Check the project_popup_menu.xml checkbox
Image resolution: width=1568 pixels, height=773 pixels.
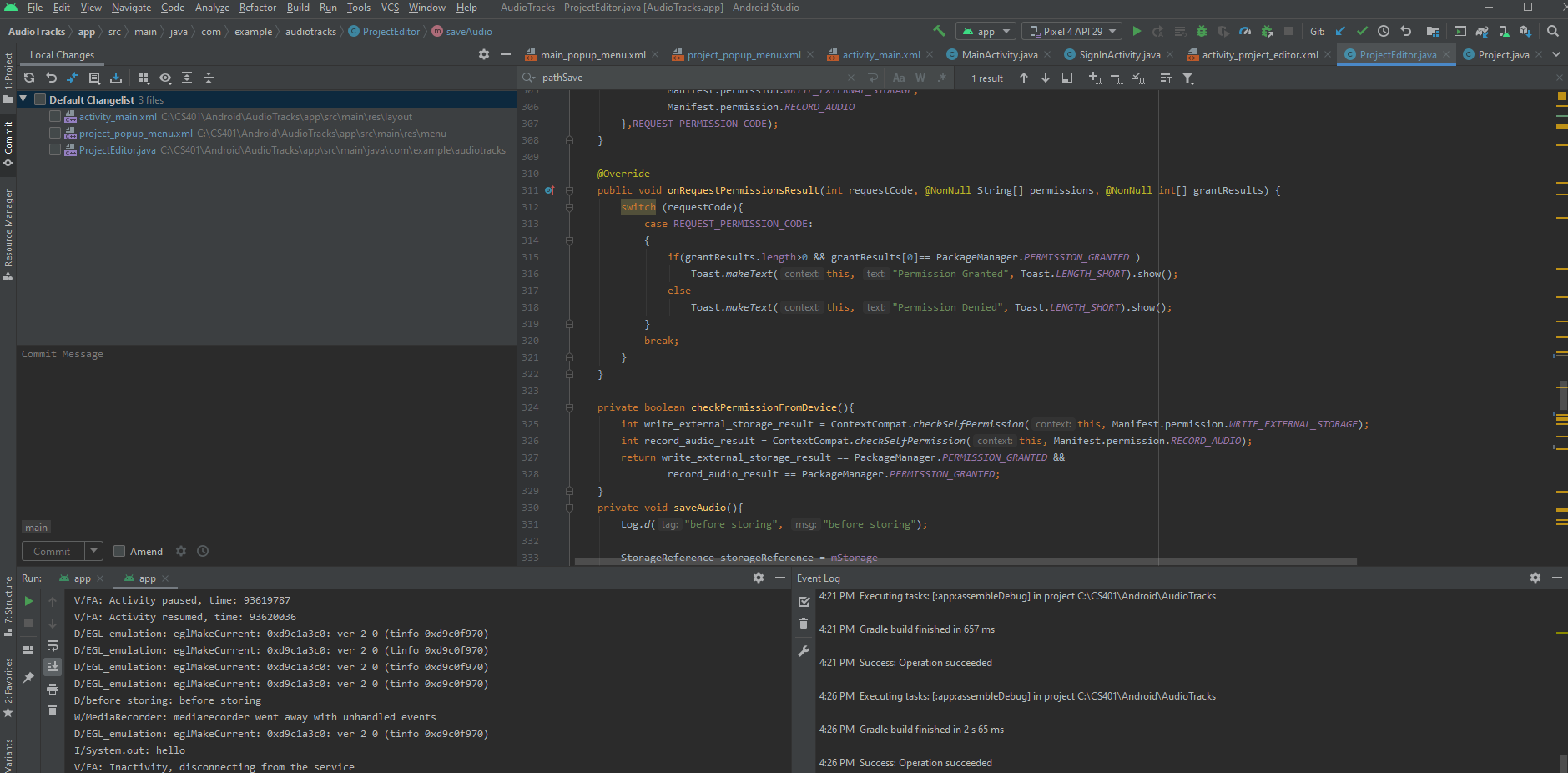tap(55, 133)
